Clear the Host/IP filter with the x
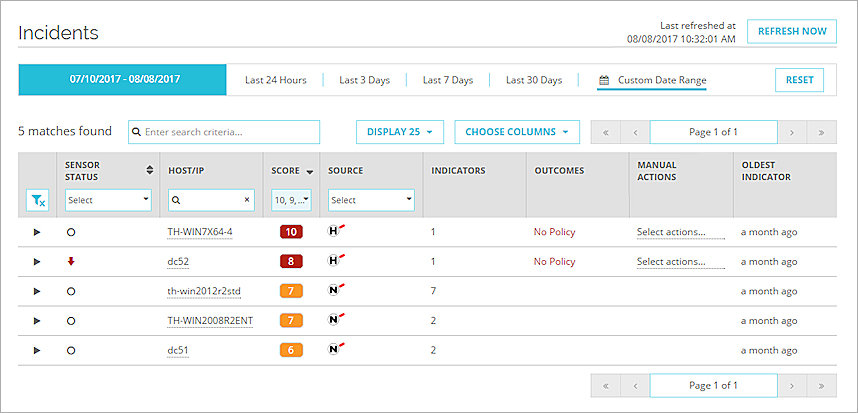This screenshot has height=413, width=858. click(x=247, y=200)
